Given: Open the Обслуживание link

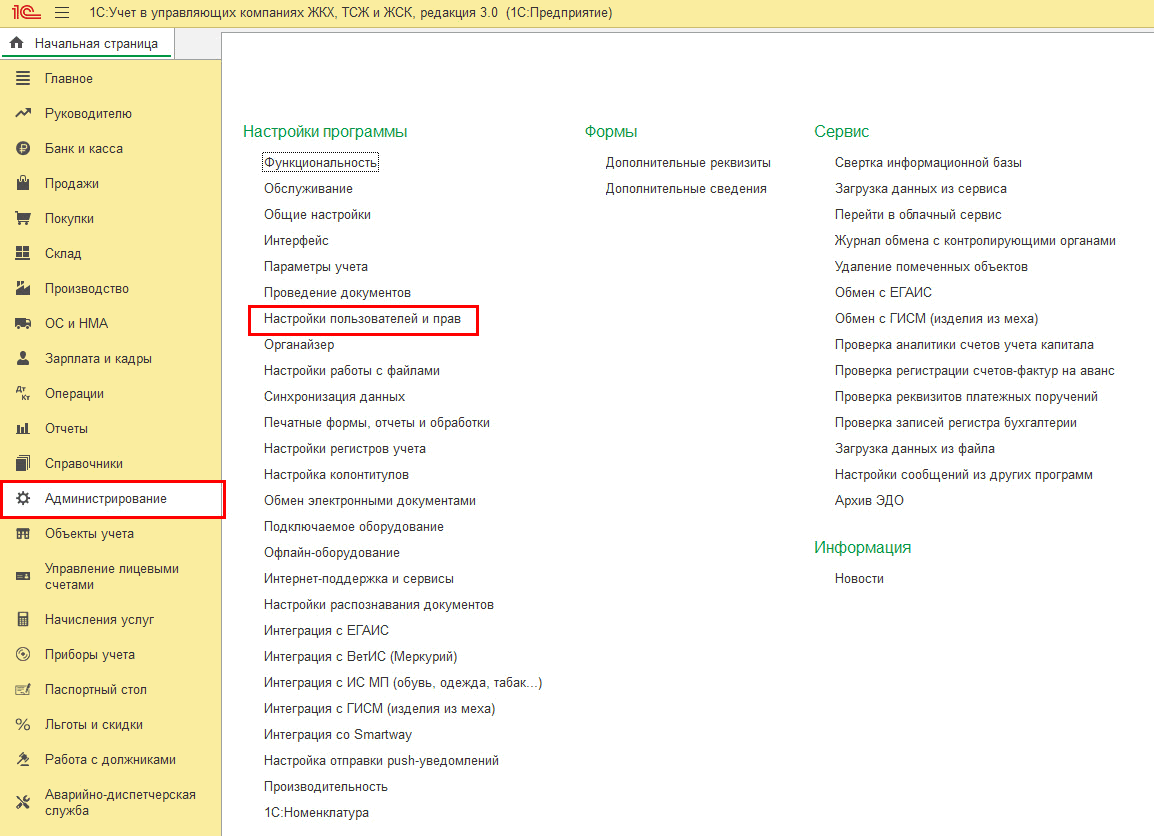Looking at the screenshot, I should click(308, 188).
